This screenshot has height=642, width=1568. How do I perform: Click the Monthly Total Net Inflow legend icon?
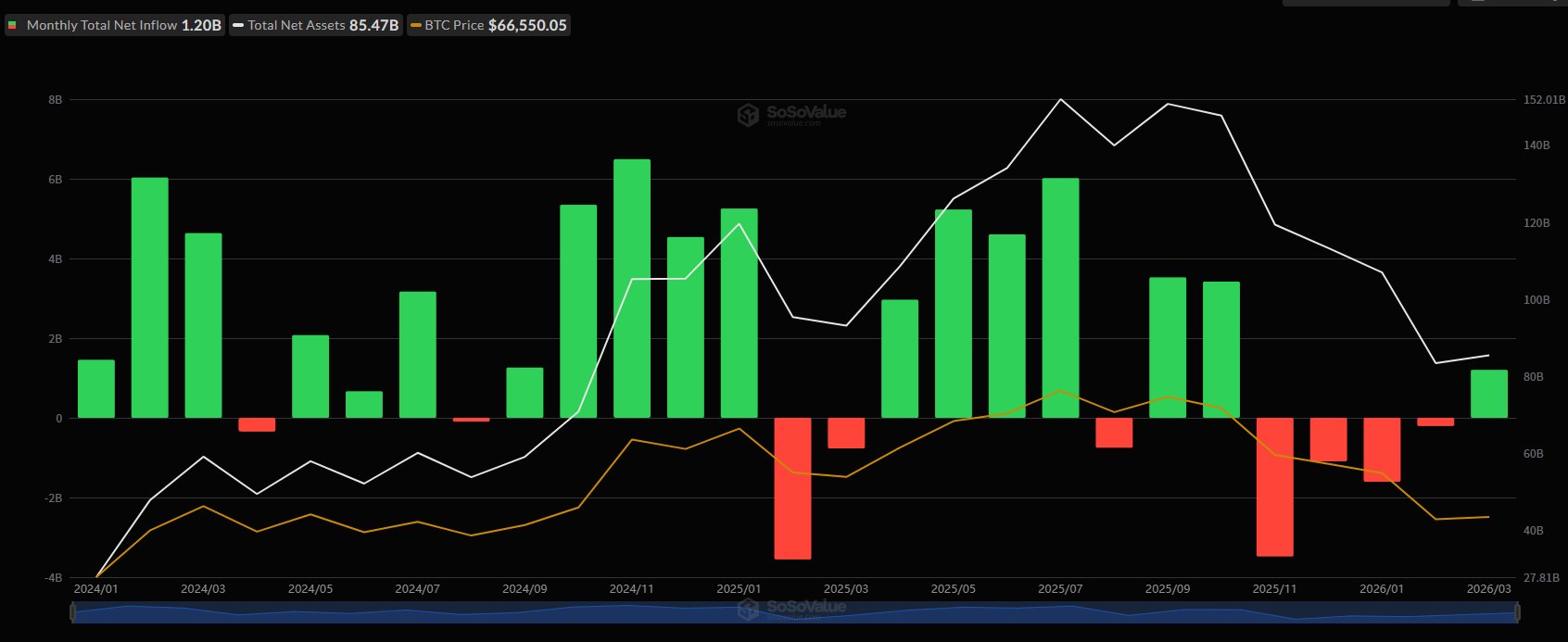pyautogui.click(x=12, y=25)
